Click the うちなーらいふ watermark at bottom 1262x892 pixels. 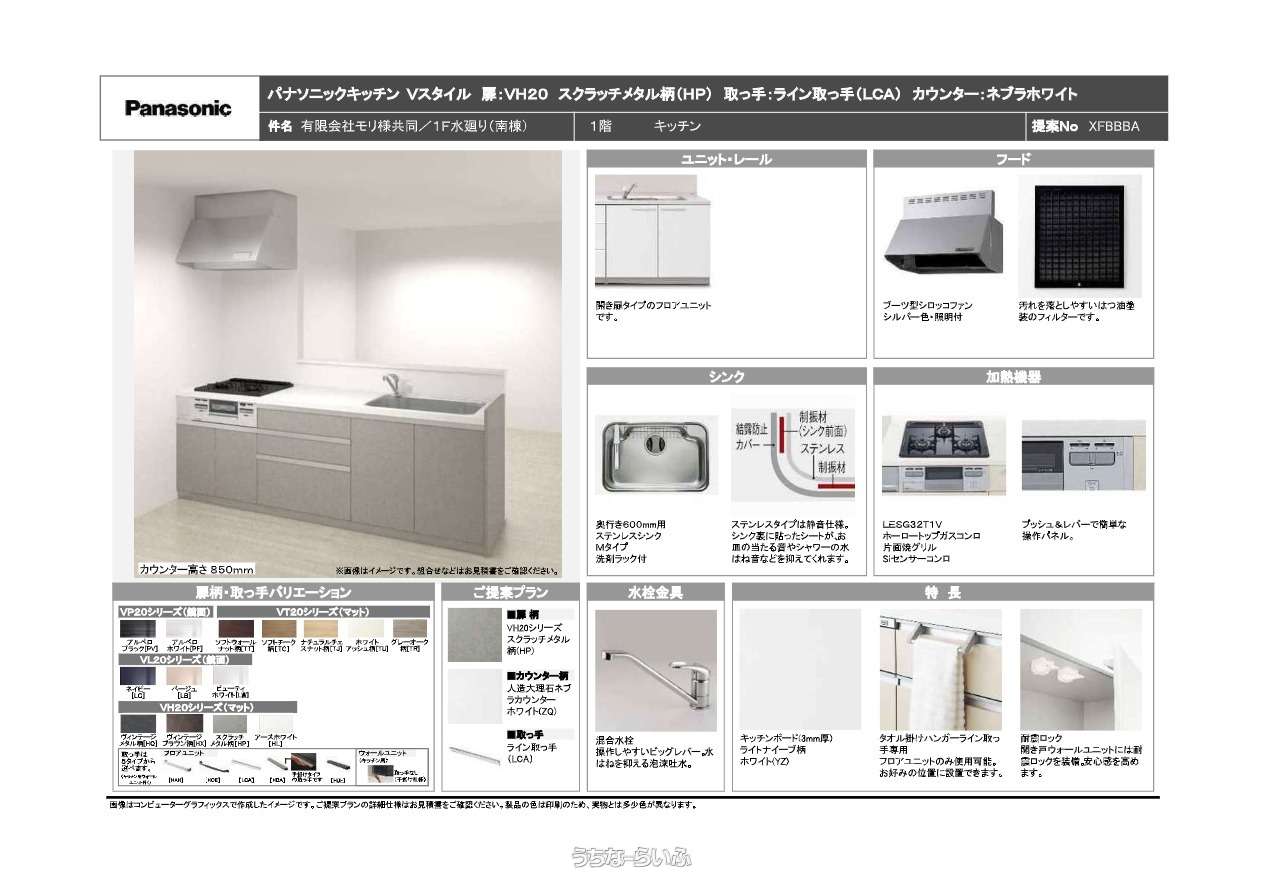(631, 857)
